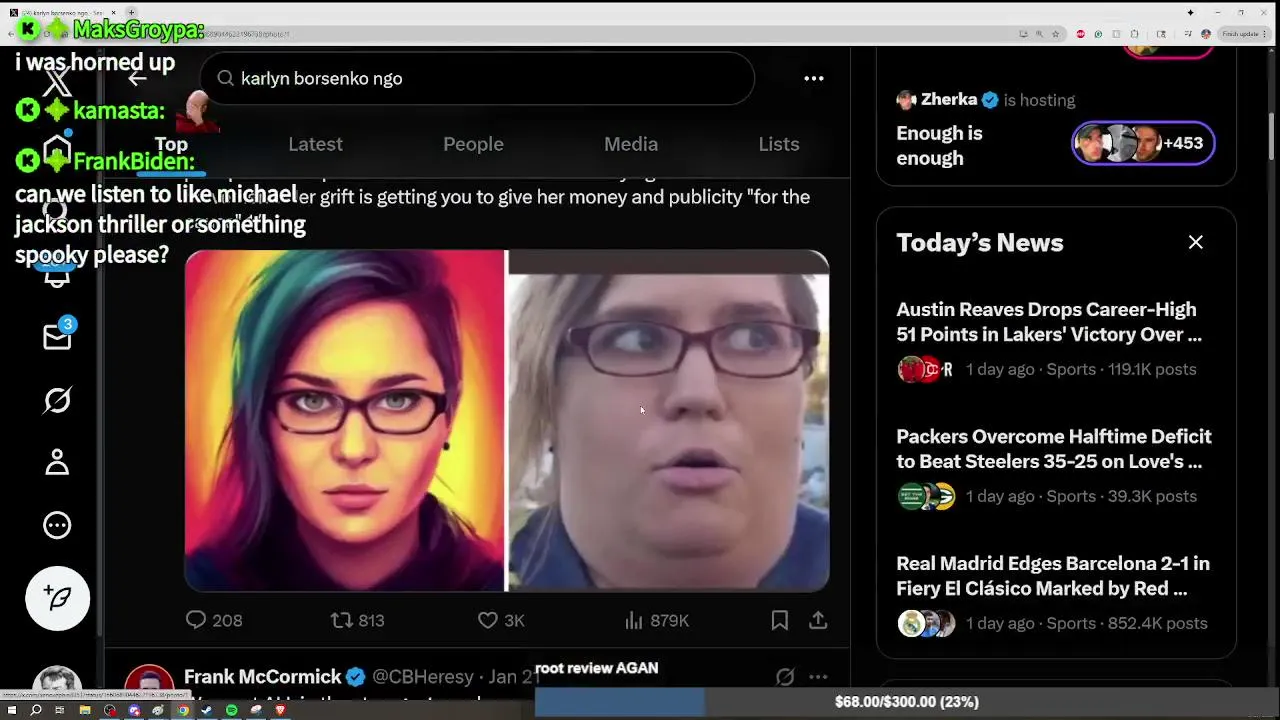Open Windows taskbar search
1280x720 pixels.
36,710
